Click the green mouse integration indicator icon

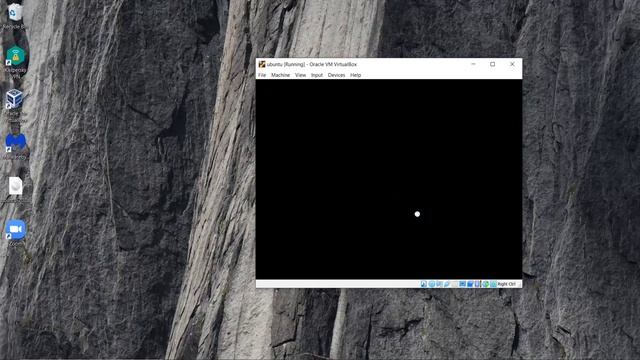[x=485, y=284]
